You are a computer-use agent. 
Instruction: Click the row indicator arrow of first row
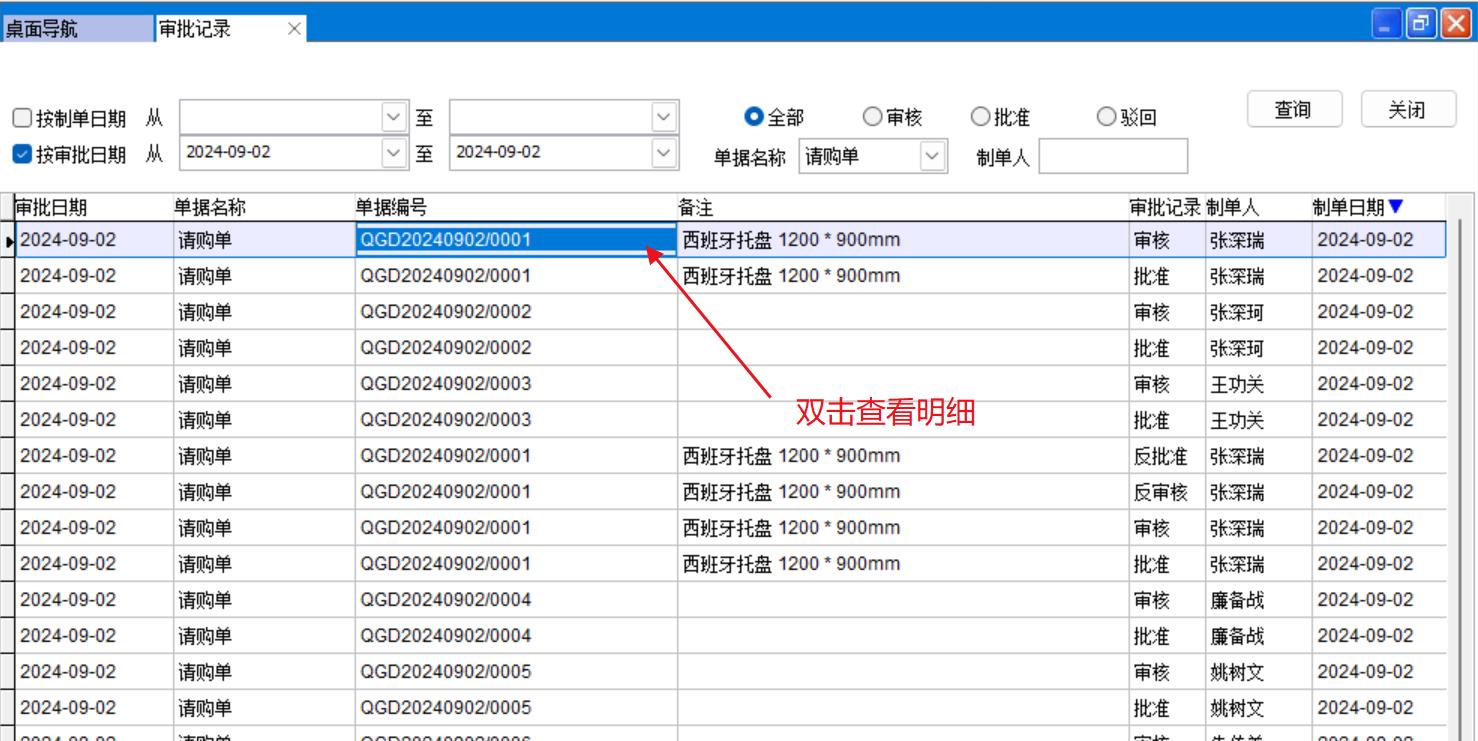9,241
